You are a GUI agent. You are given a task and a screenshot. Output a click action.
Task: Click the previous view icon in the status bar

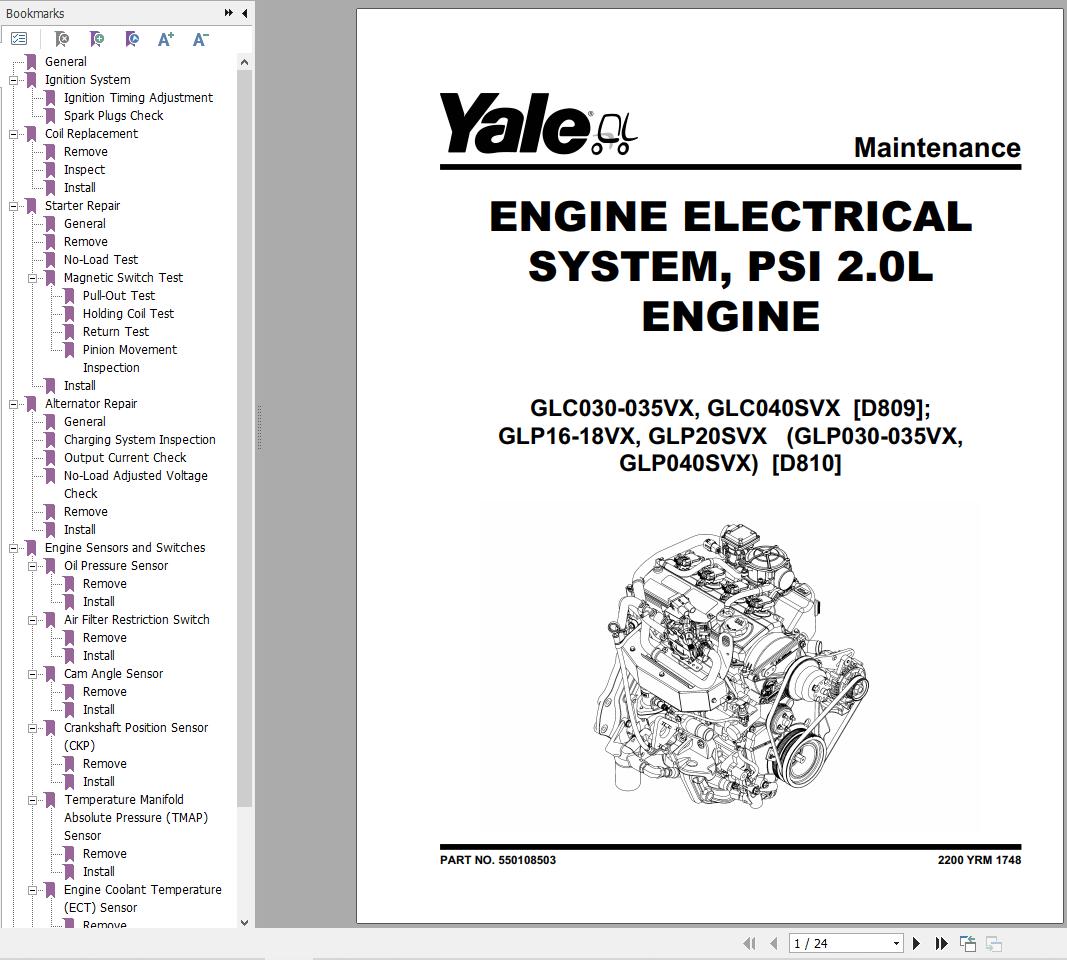[968, 944]
